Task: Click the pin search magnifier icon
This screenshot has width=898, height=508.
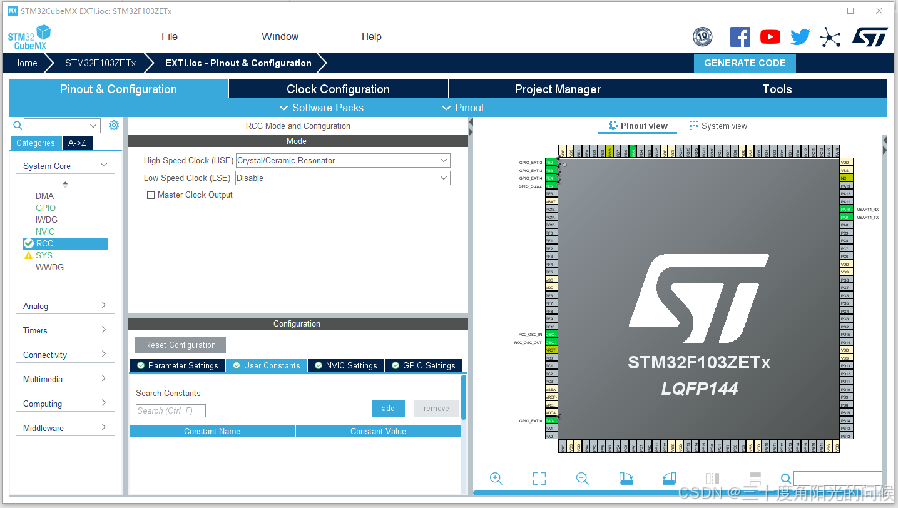Action: click(x=786, y=478)
